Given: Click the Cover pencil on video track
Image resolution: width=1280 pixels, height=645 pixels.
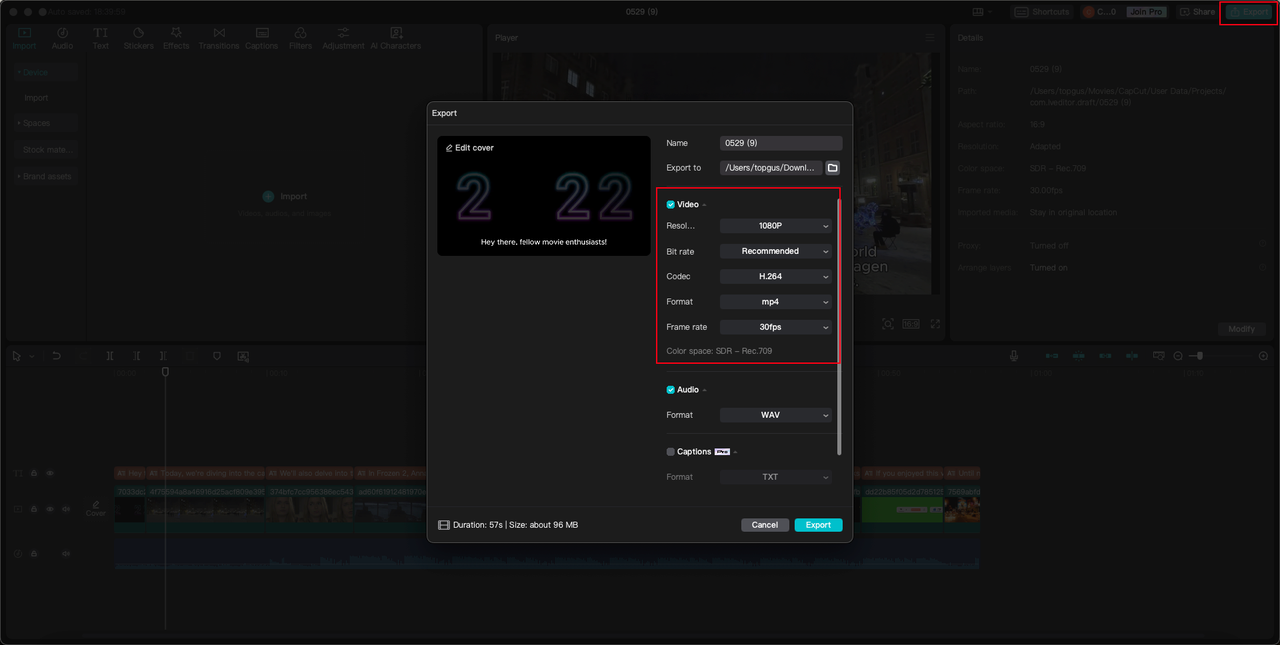Looking at the screenshot, I should pos(96,506).
